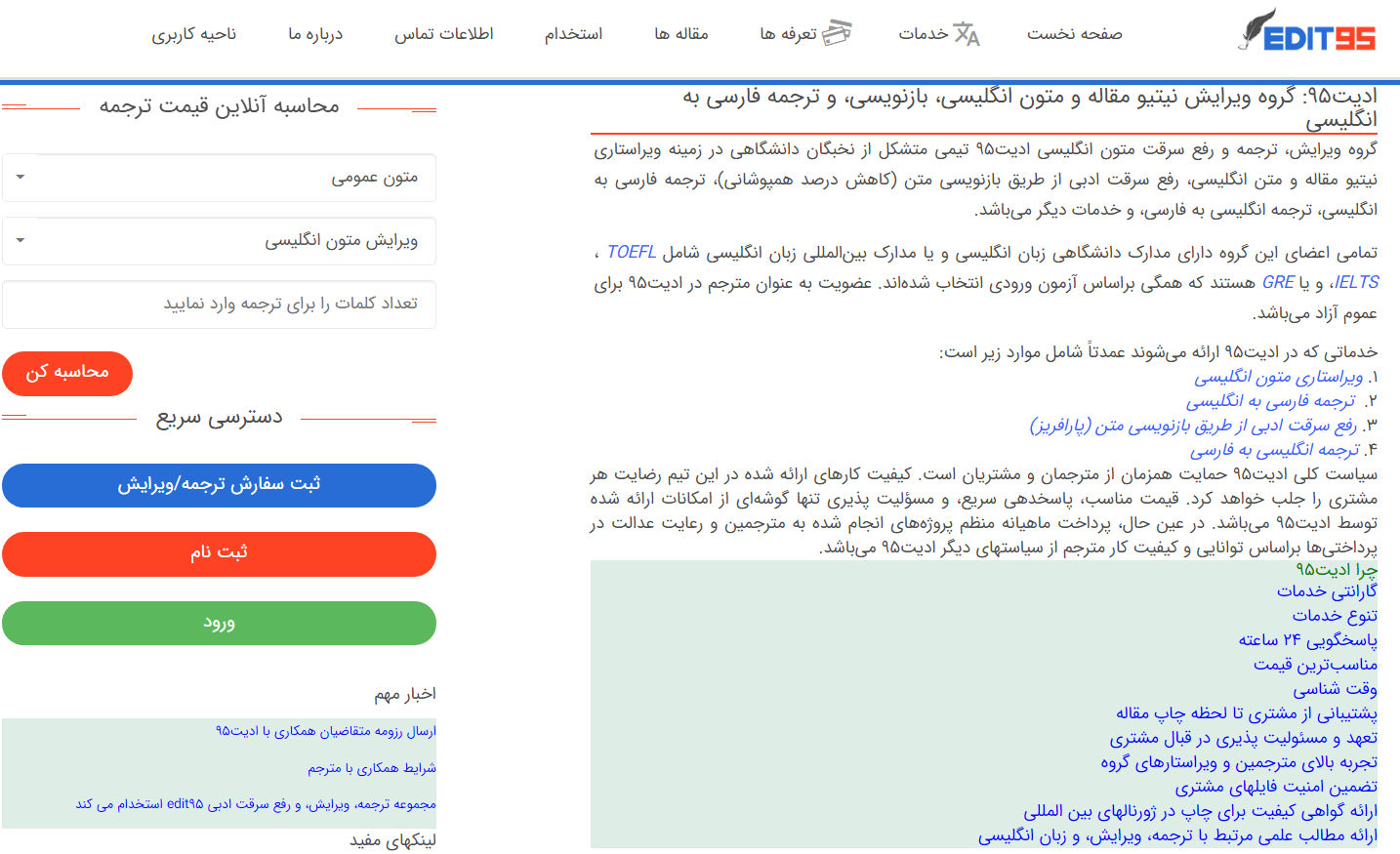The height and width of the screenshot is (854, 1400).
Task: Open news شرایط همکاری با مترجم
Action: (372, 768)
